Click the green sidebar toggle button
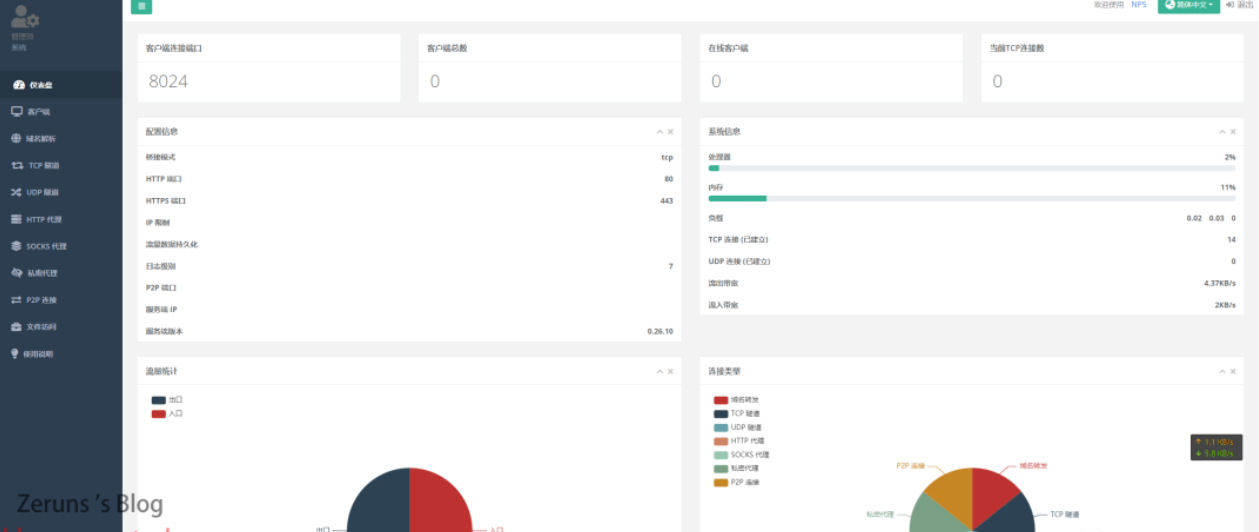 (141, 6)
